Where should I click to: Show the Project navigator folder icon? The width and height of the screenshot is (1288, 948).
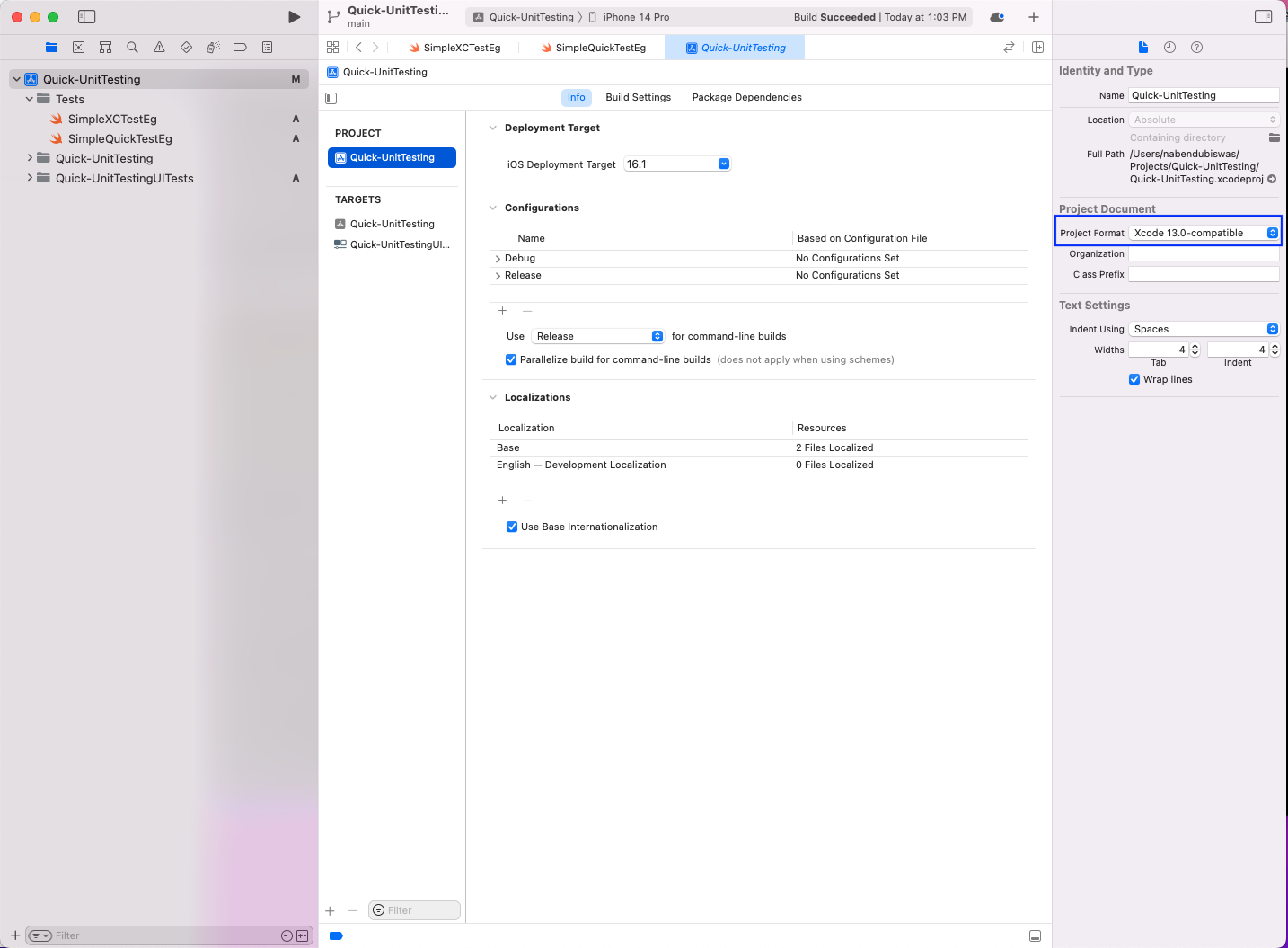(x=51, y=48)
